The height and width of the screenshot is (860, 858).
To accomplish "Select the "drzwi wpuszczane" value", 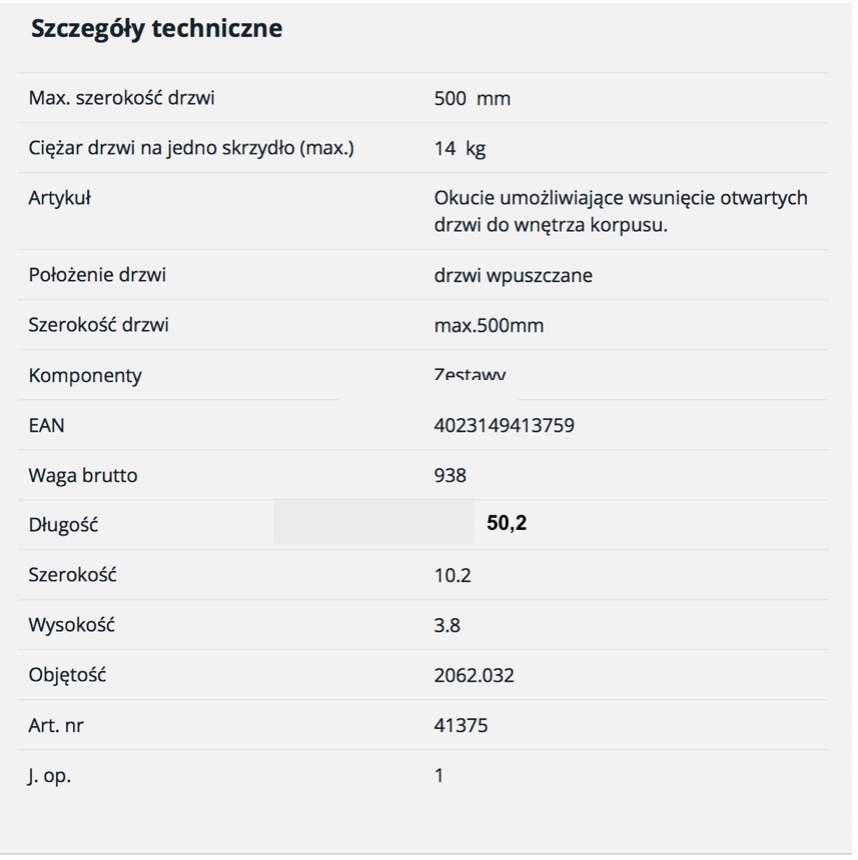I will pos(513,275).
